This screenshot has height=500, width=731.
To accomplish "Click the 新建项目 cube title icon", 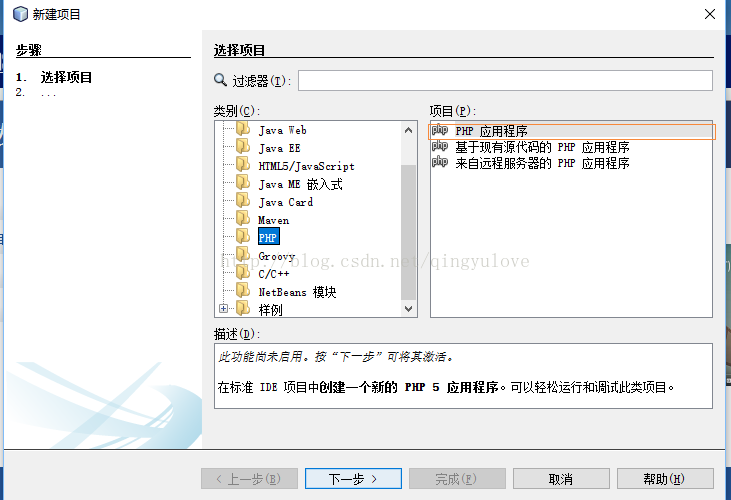I will [x=20, y=14].
